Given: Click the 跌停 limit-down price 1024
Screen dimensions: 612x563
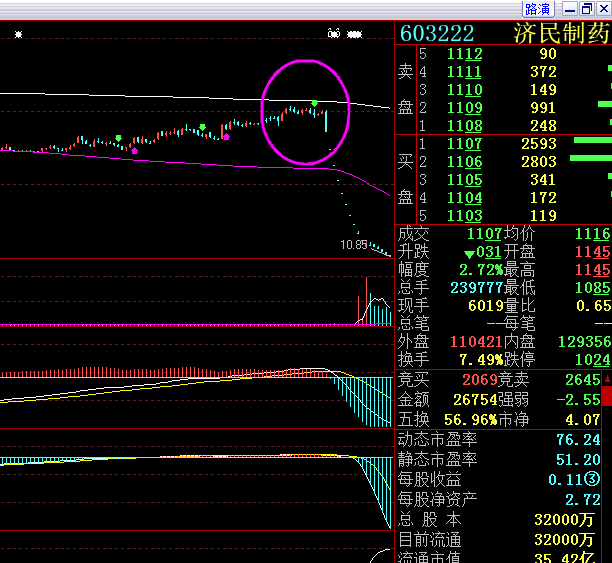Looking at the screenshot, I should click(x=592, y=360).
